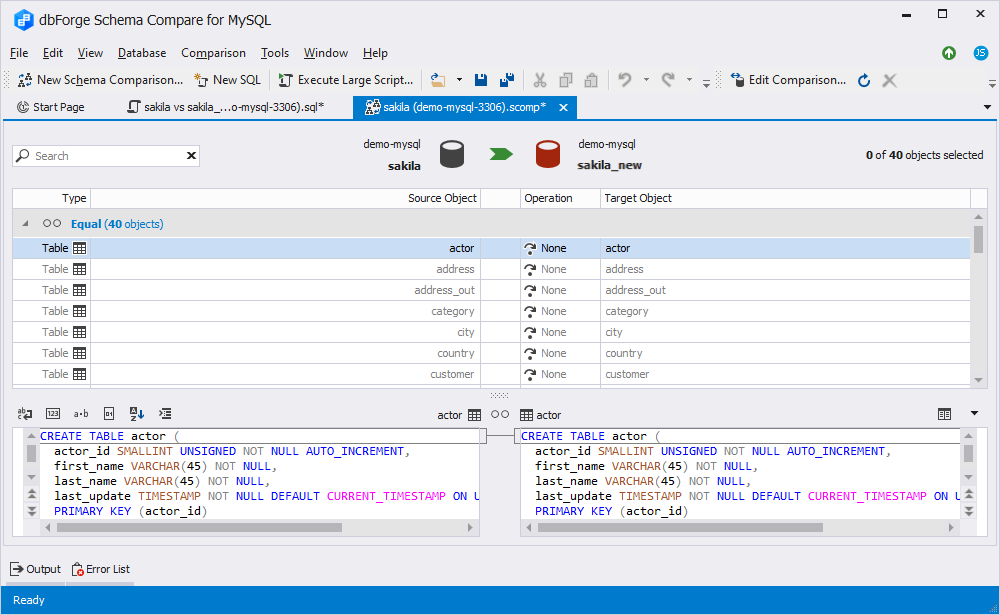This screenshot has height=615, width=1000.
Task: Toggle the indent lines option icon
Action: 165,414
